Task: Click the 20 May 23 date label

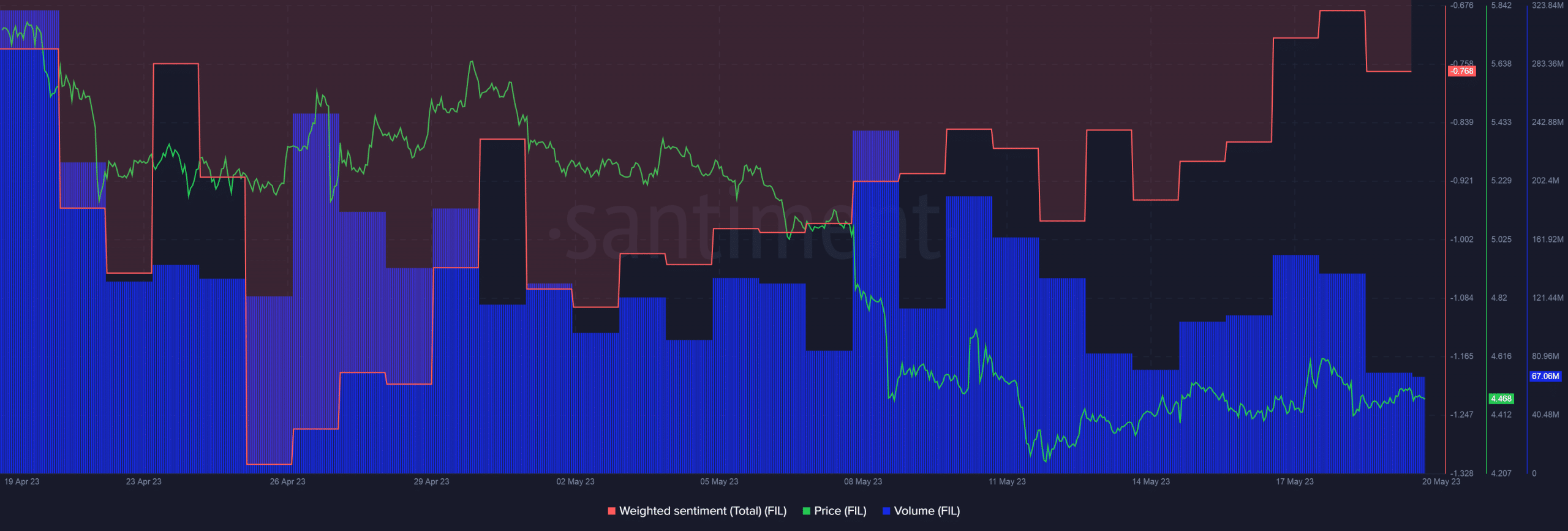Action: tap(1441, 481)
